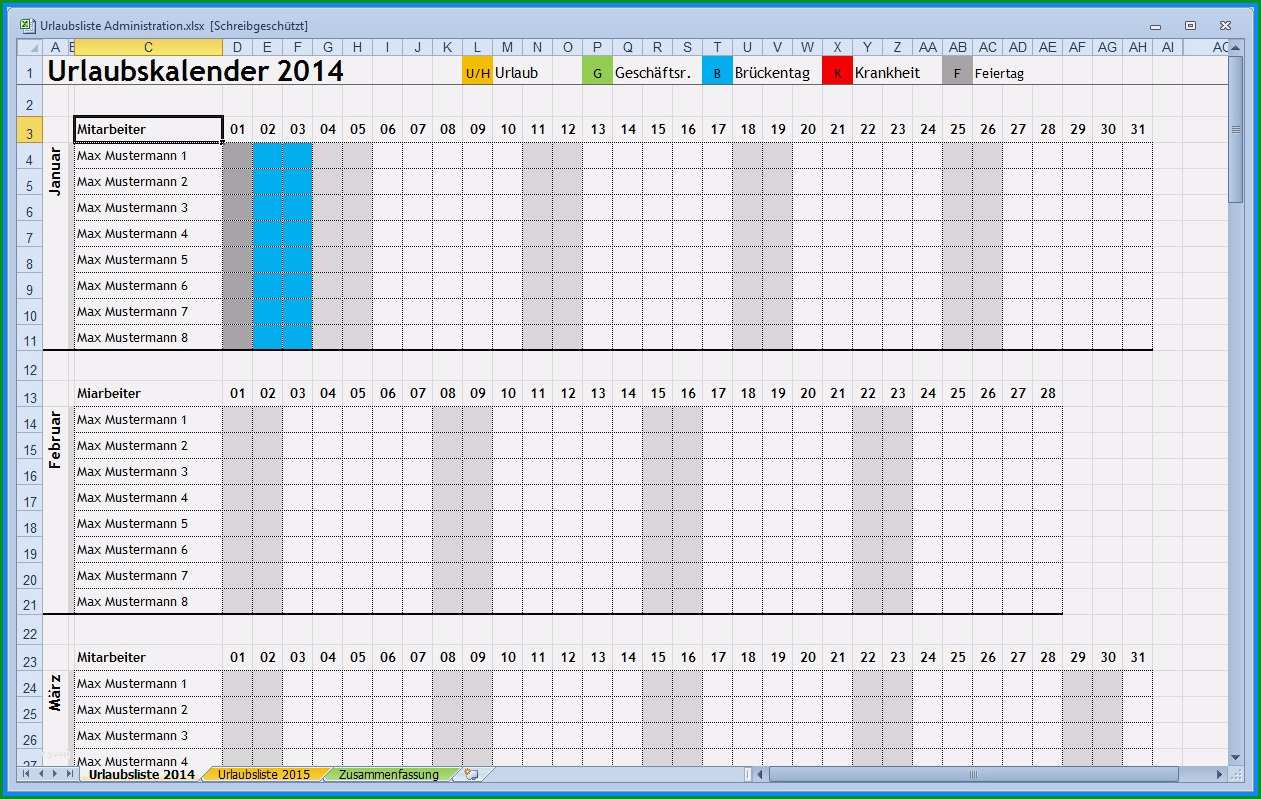The width and height of the screenshot is (1261, 799).
Task: Select the Mitarbeiter header cell in März
Action: coord(148,657)
